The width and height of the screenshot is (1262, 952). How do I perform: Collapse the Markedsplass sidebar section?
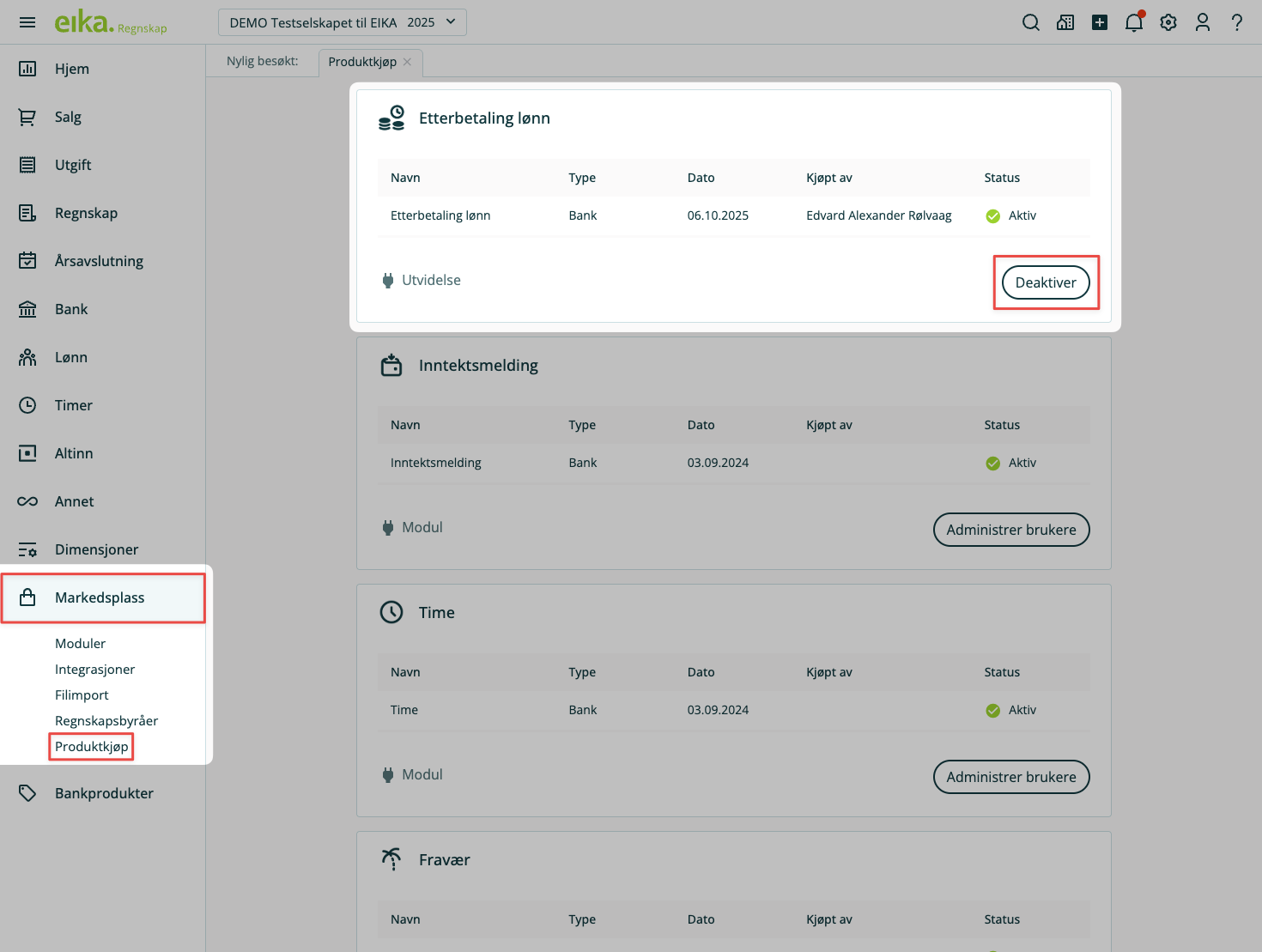[100, 597]
